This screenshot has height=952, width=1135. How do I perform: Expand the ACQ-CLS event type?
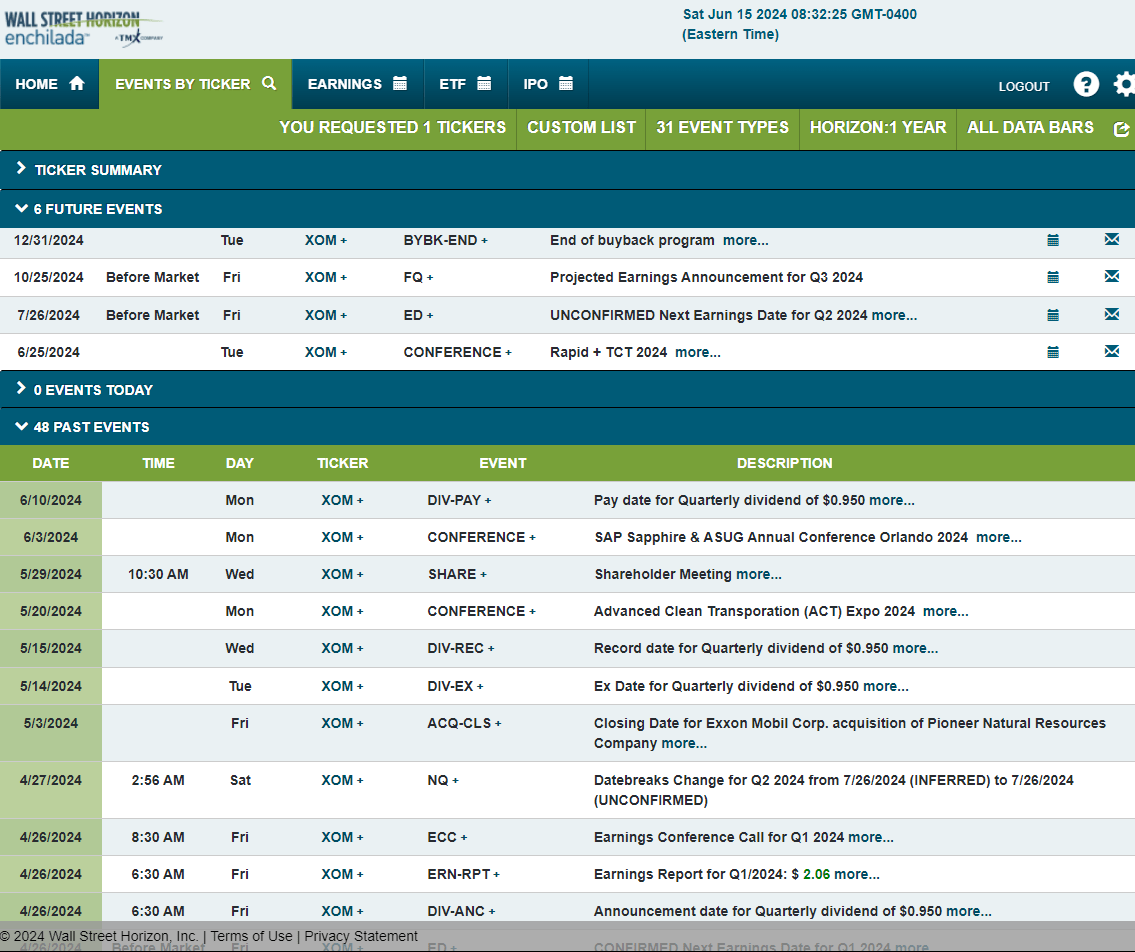pos(498,723)
